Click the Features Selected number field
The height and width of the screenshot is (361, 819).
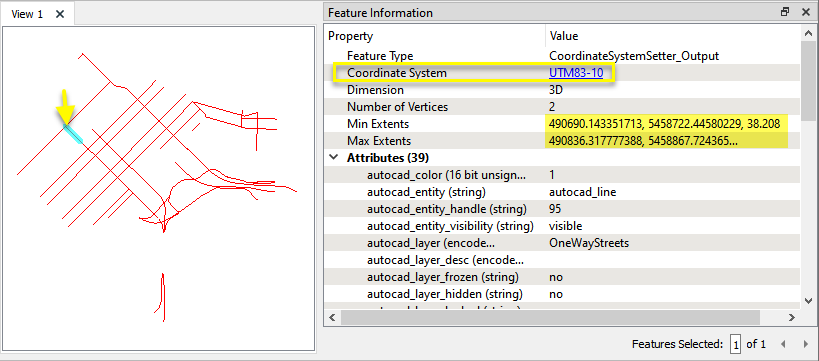(x=736, y=344)
